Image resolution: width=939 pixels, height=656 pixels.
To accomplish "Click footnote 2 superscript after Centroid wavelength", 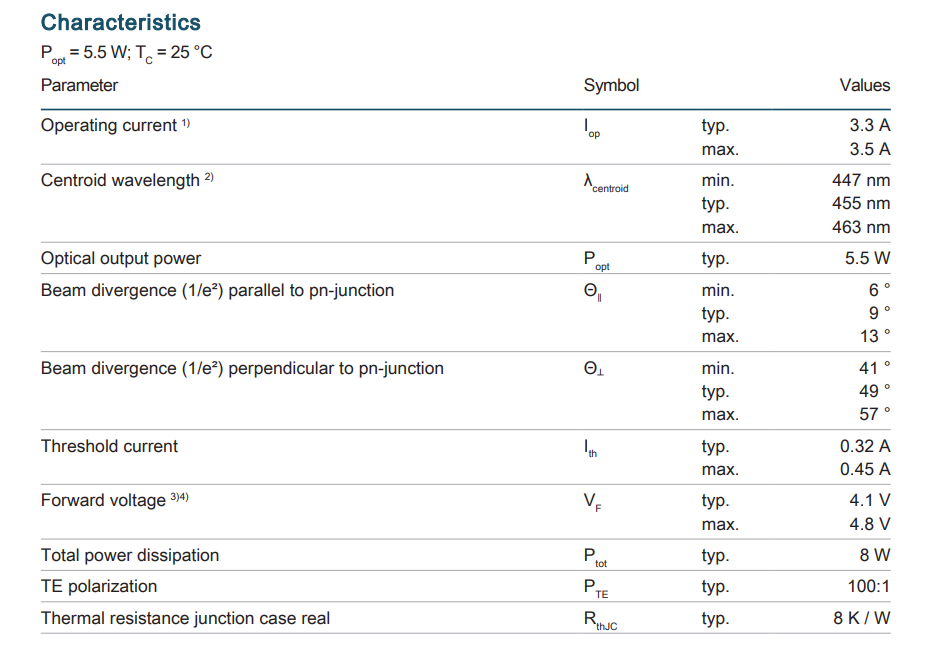I will point(209,178).
